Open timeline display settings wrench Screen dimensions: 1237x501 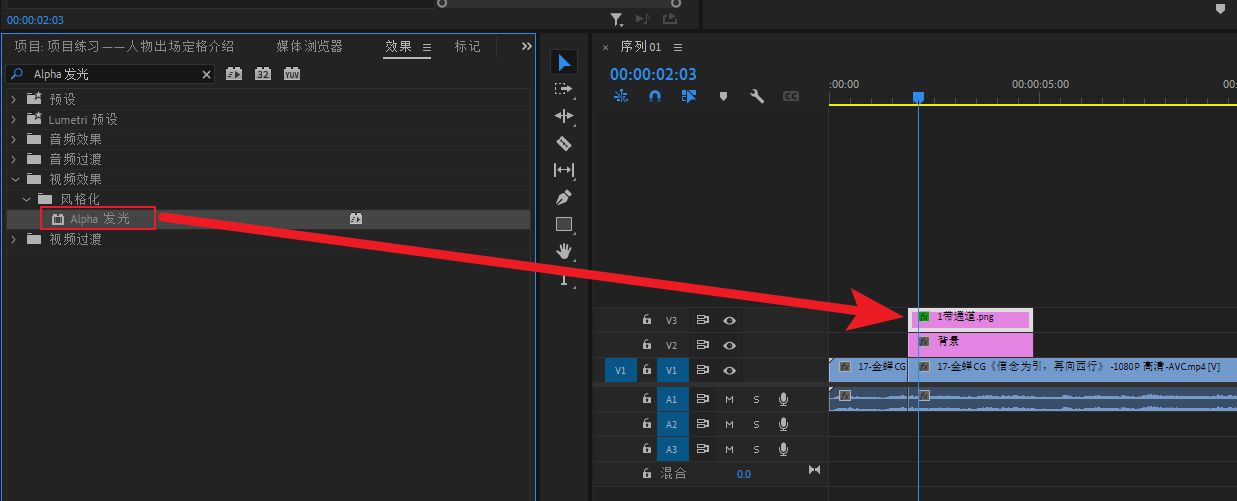point(757,97)
